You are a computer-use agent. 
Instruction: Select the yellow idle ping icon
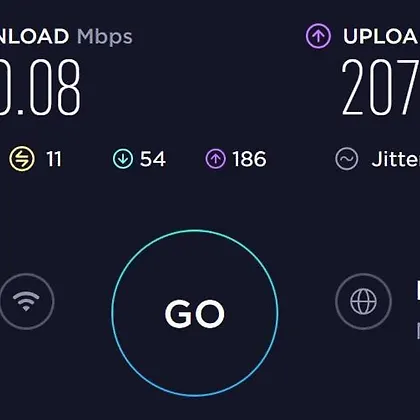(22, 159)
